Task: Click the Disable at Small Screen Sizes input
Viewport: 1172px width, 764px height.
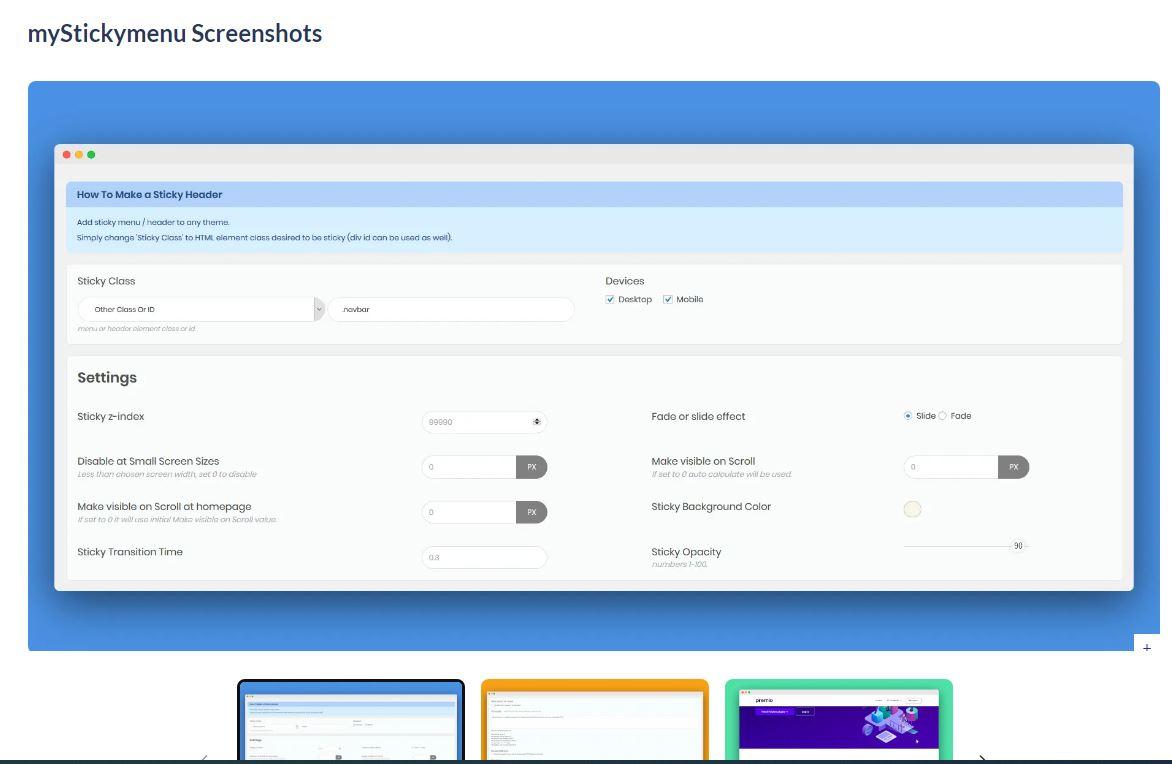Action: click(x=469, y=467)
